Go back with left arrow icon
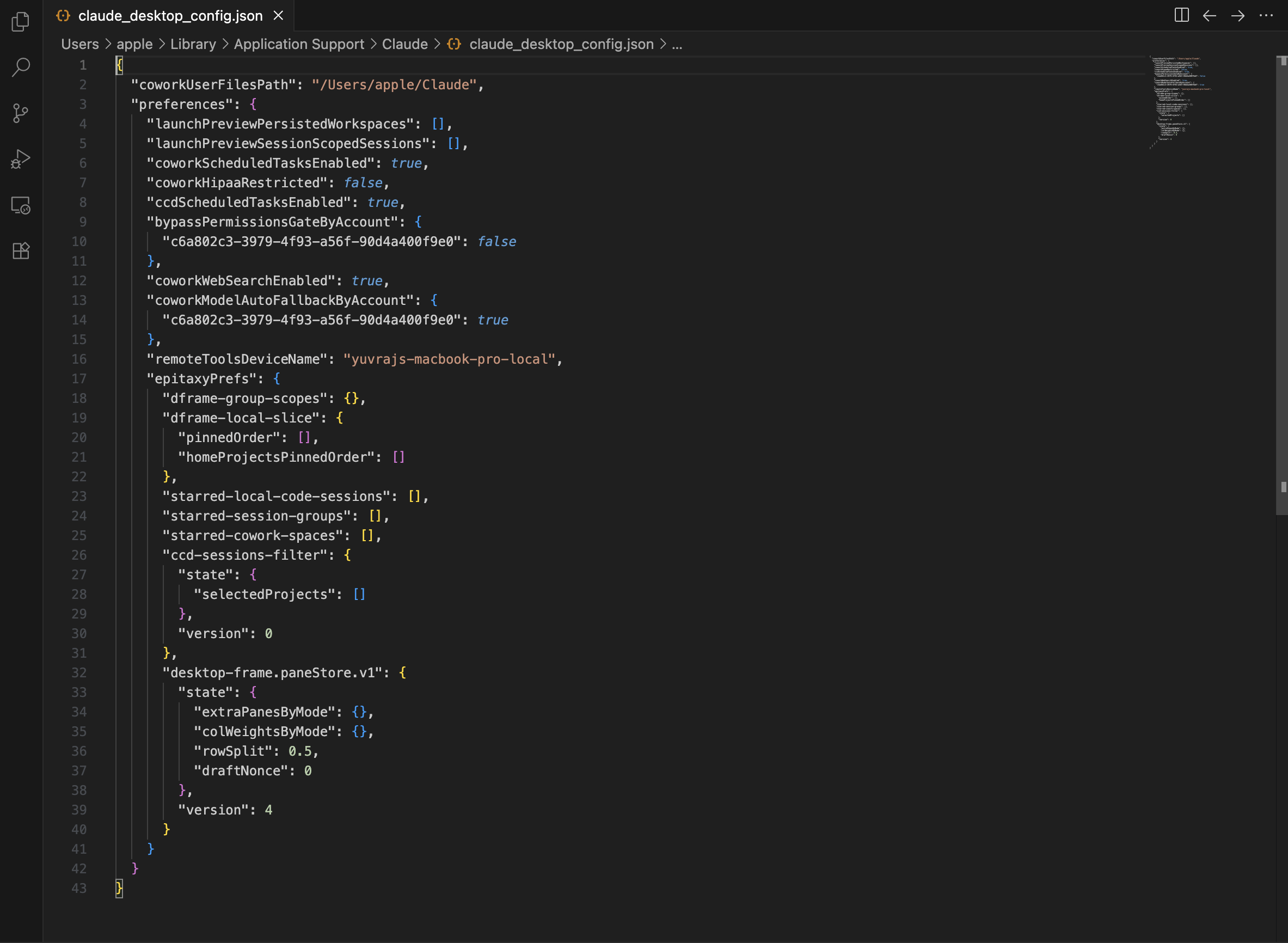This screenshot has width=1288, height=943. [1209, 15]
